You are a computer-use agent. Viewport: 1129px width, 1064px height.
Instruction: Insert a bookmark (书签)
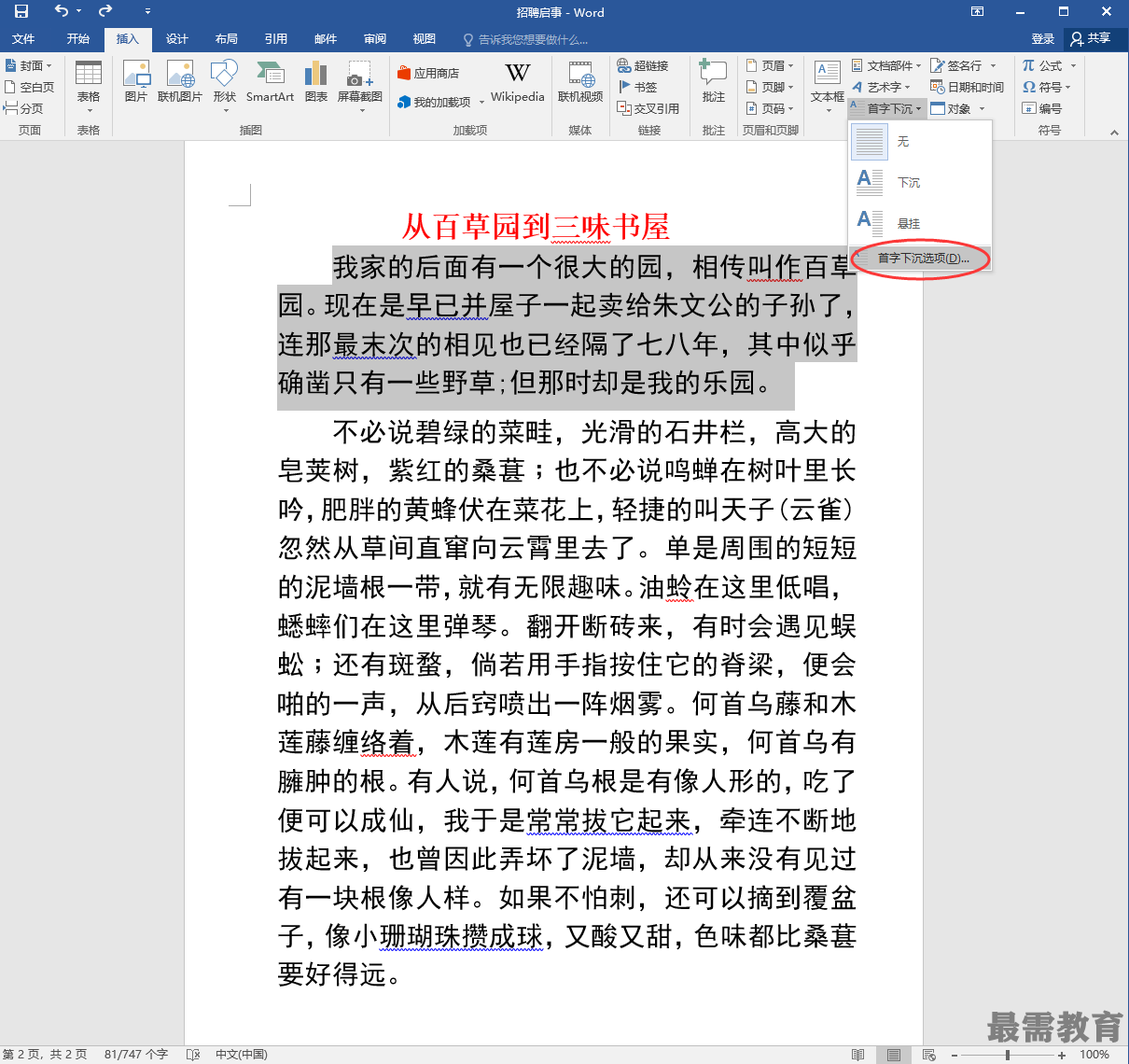pos(638,87)
